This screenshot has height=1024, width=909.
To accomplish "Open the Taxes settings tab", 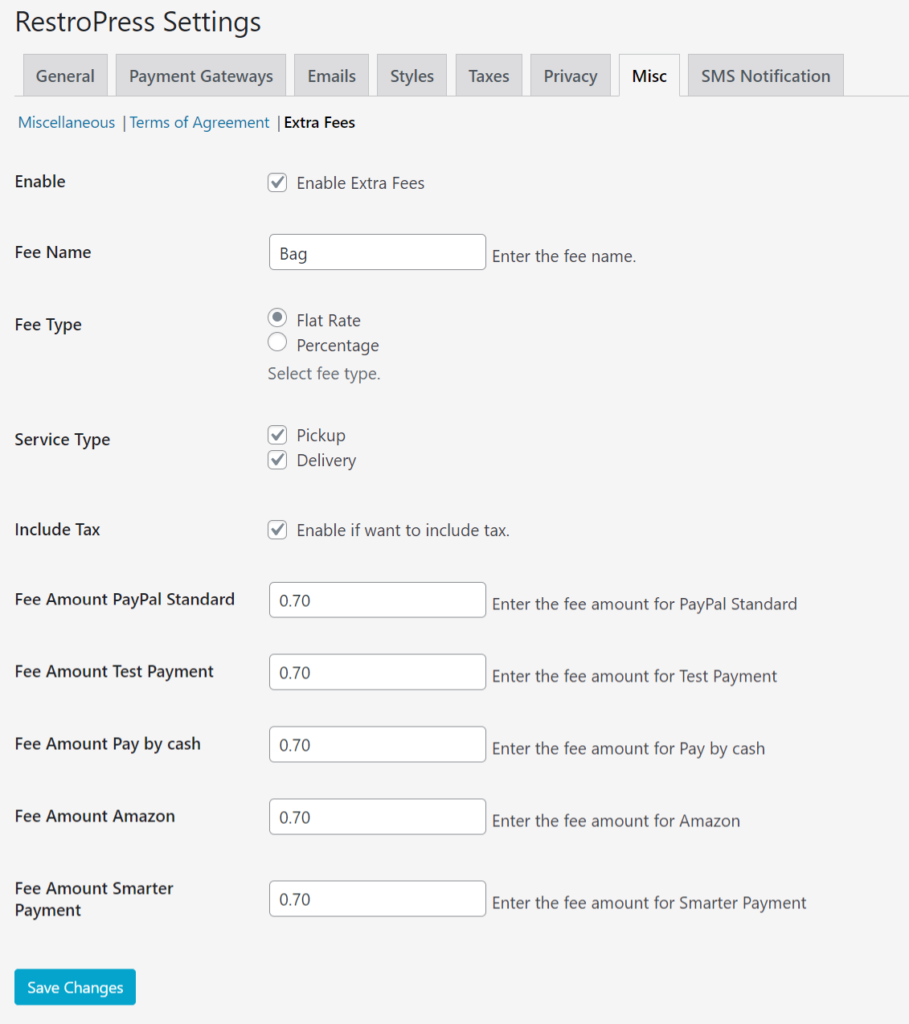I will [488, 76].
